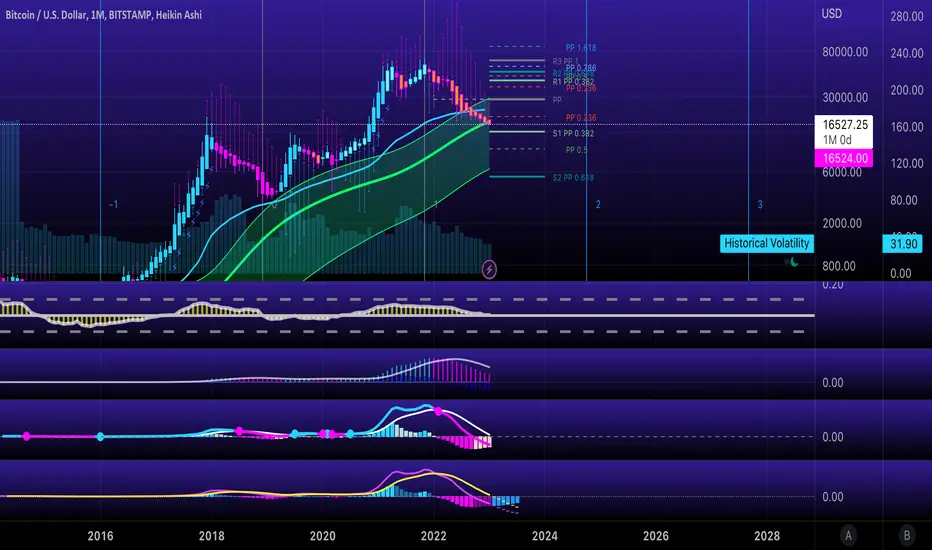
Task: Select the Historical Volatility label
Action: coord(767,243)
